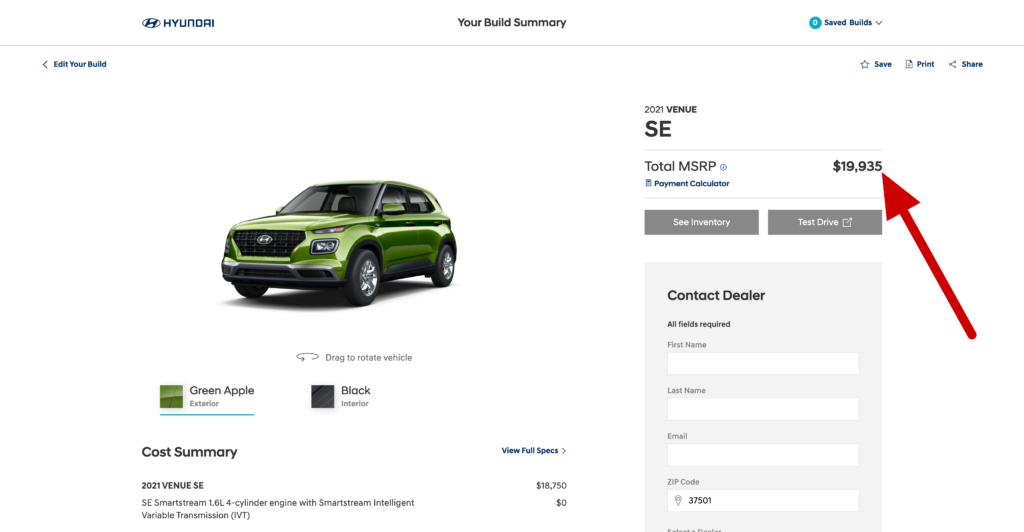Click the Hyundai logo
Image resolution: width=1024 pixels, height=532 pixels.
178,23
